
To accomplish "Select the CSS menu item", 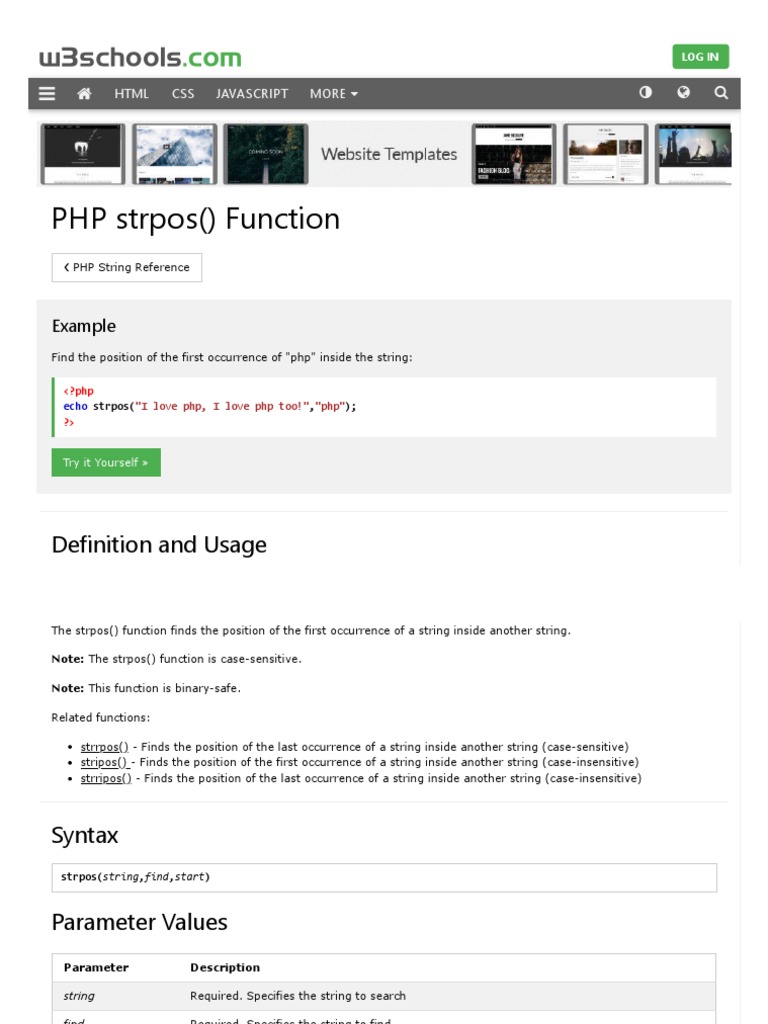I will pos(183,93).
